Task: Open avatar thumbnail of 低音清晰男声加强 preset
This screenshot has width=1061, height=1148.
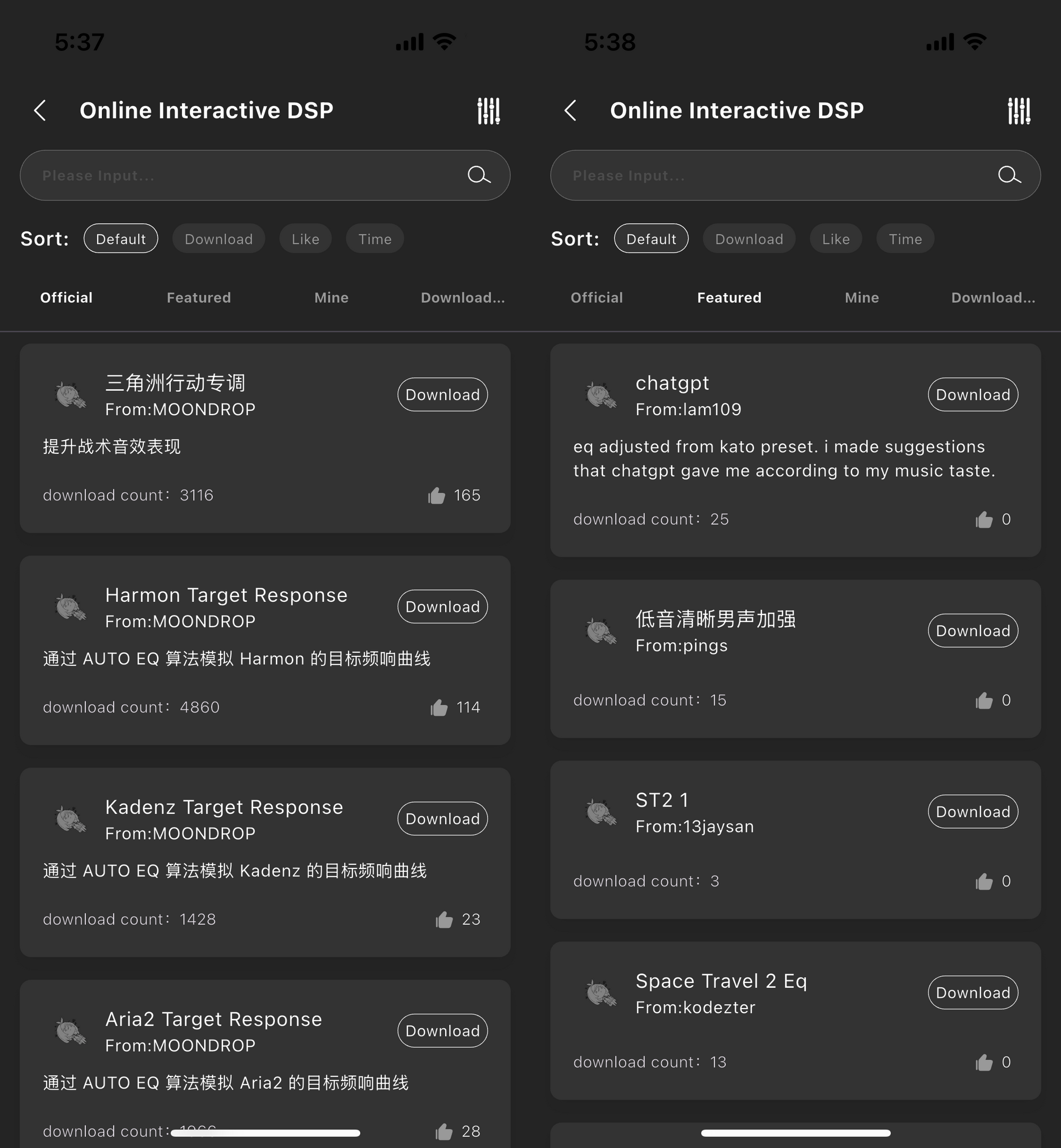Action: pos(601,631)
